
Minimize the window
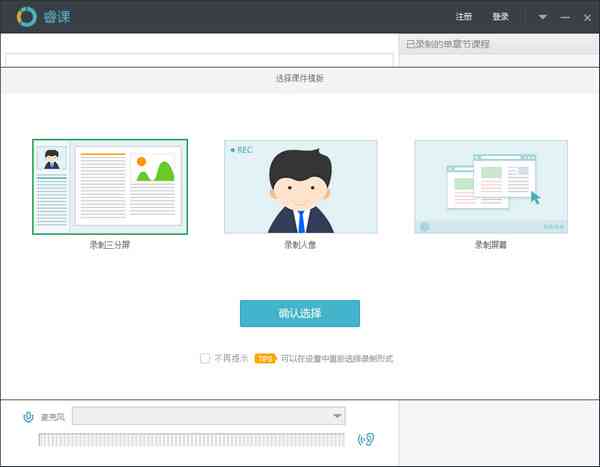click(x=565, y=18)
